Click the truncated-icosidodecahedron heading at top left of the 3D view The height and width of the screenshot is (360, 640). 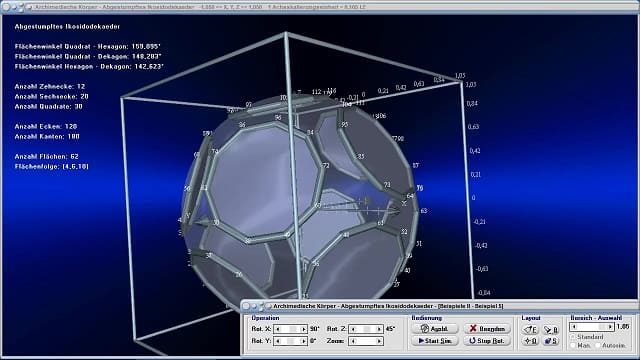(67, 27)
